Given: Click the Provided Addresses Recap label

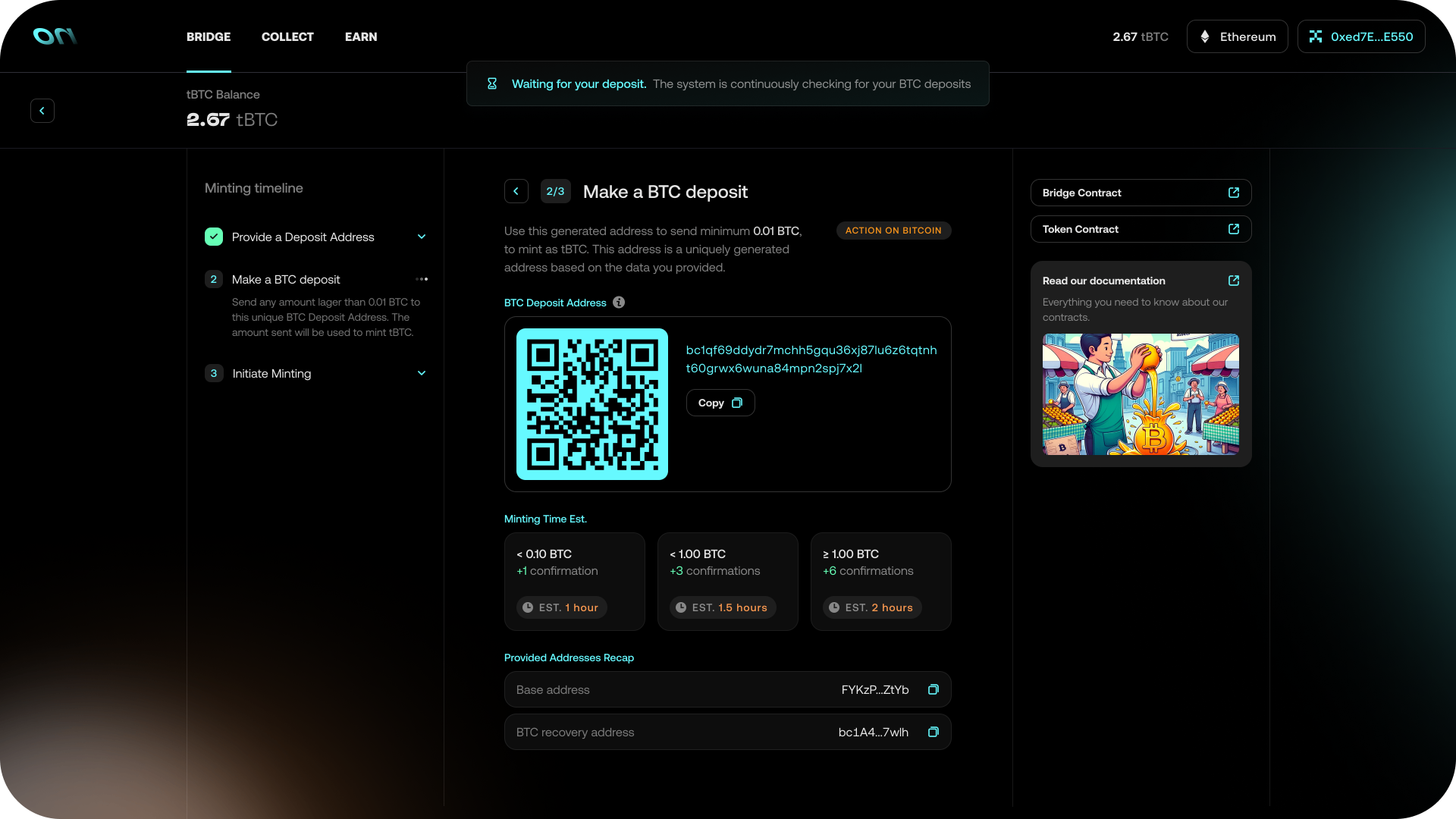Looking at the screenshot, I should pyautogui.click(x=569, y=657).
